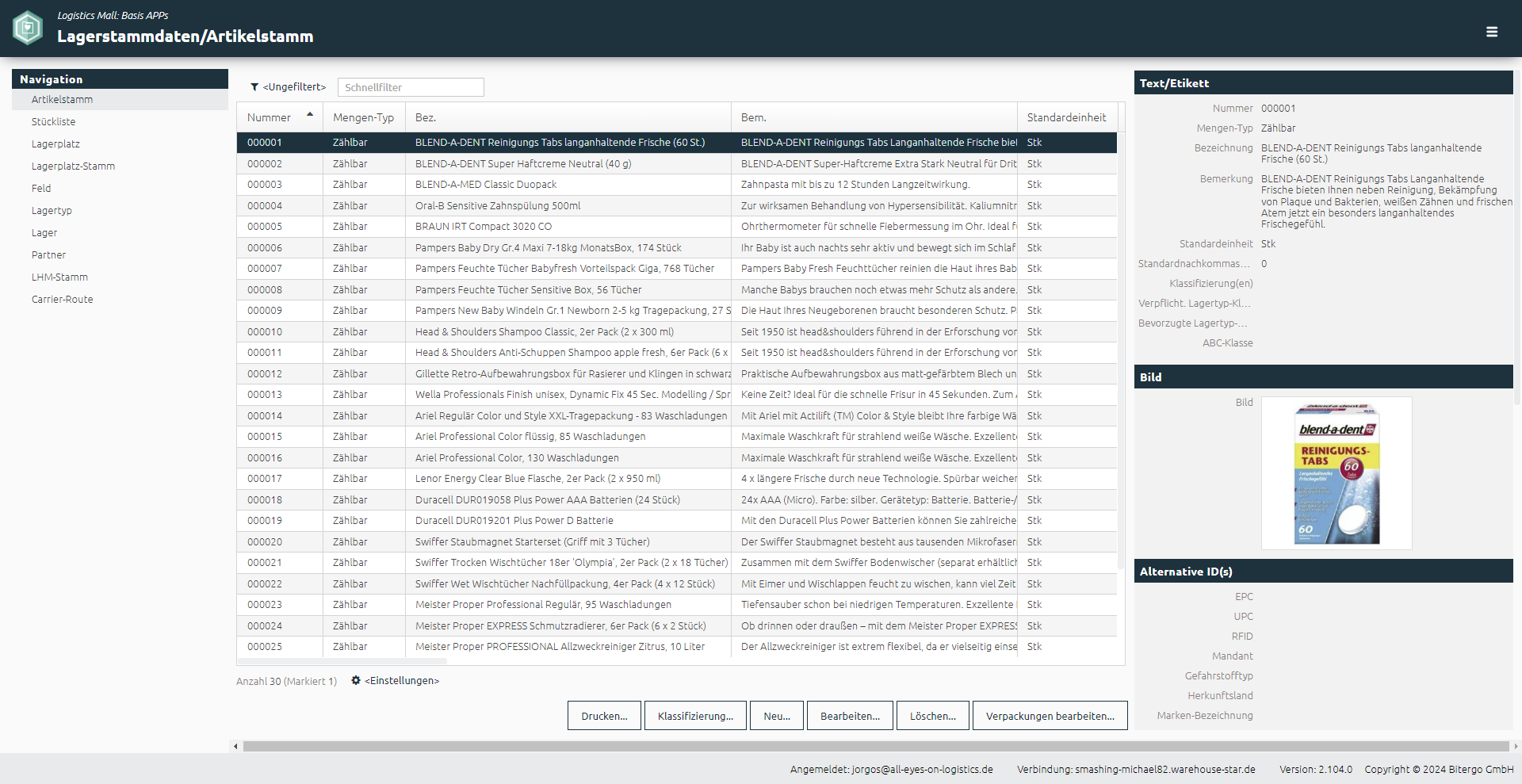
Task: Sort by the Standardeinheit column header
Action: click(1067, 117)
